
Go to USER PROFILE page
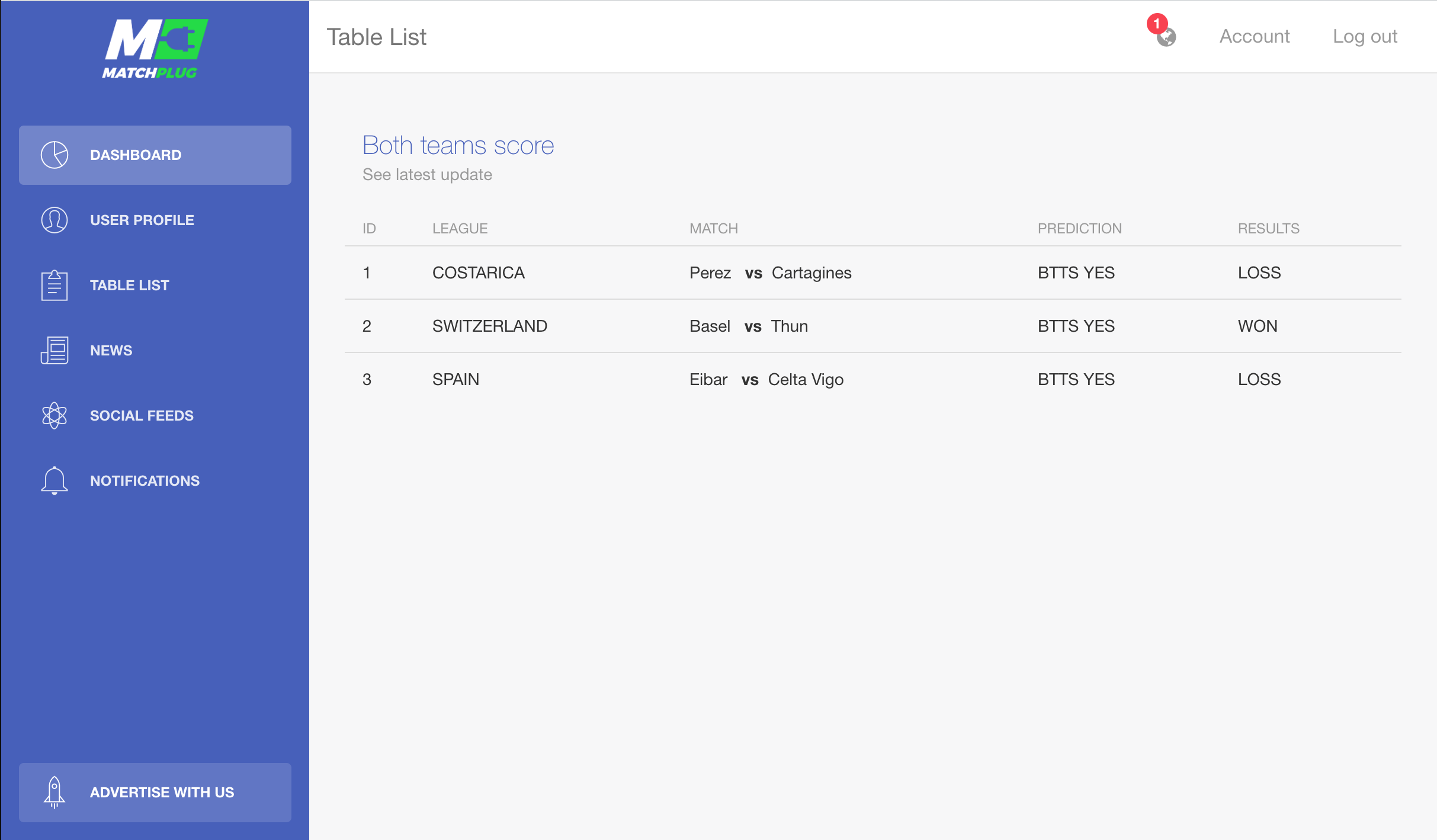[155, 220]
